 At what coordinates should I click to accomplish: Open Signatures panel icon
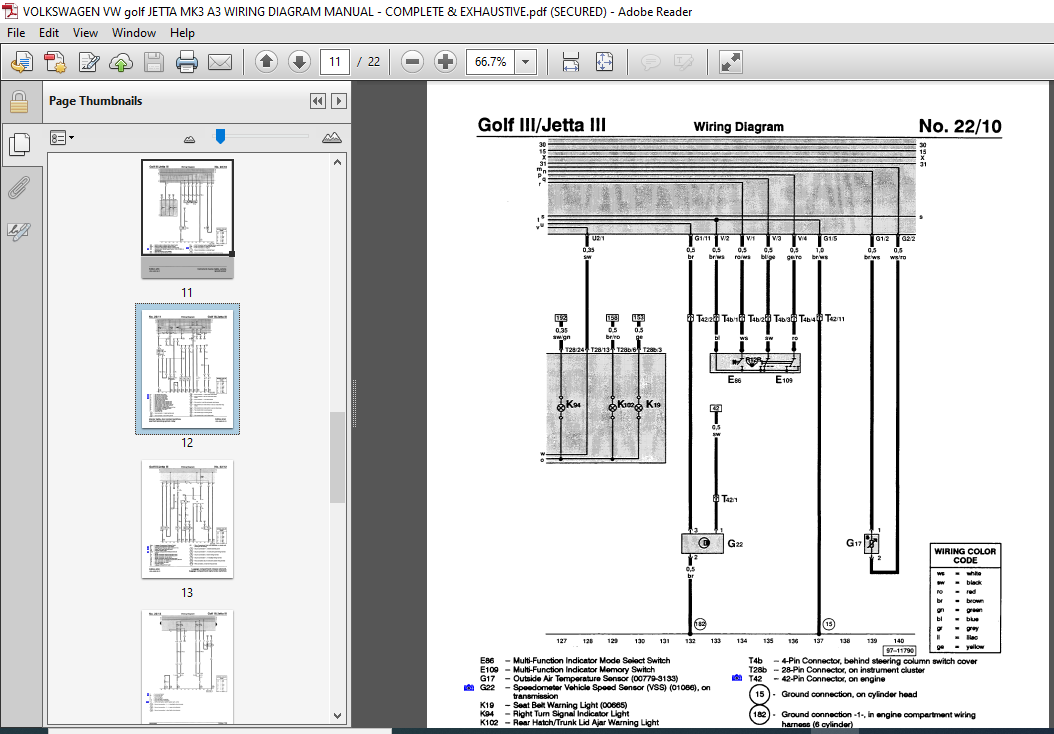19,231
